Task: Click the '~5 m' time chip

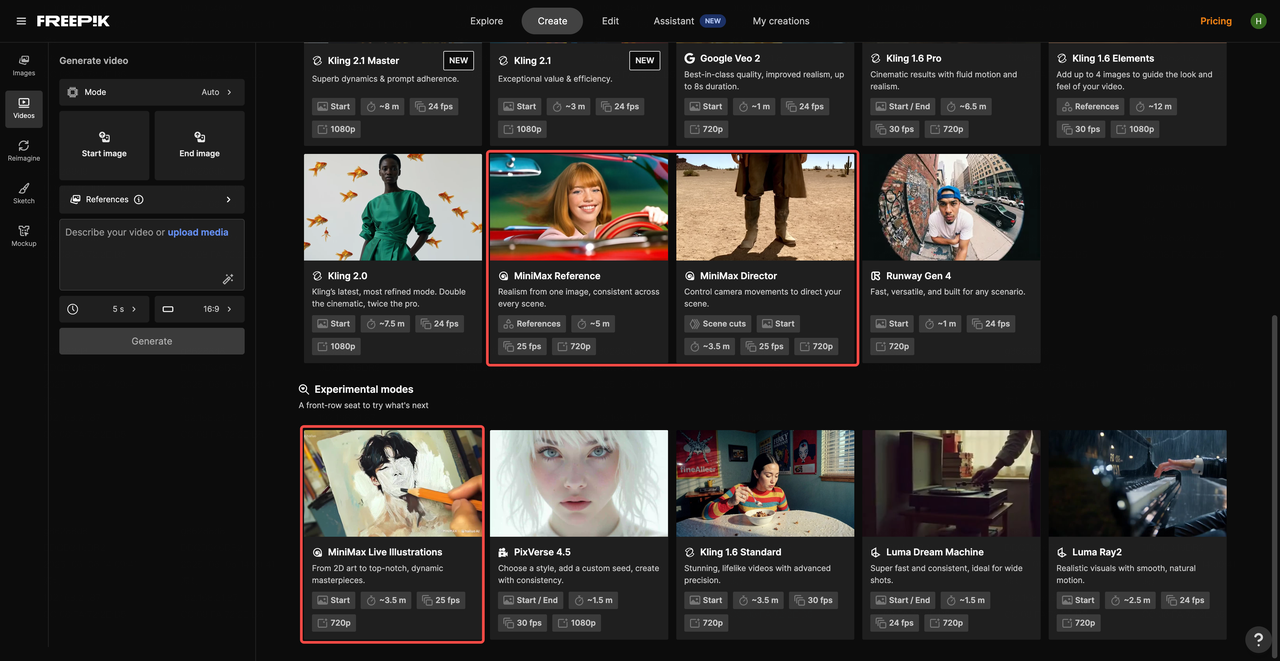Action: tap(593, 324)
